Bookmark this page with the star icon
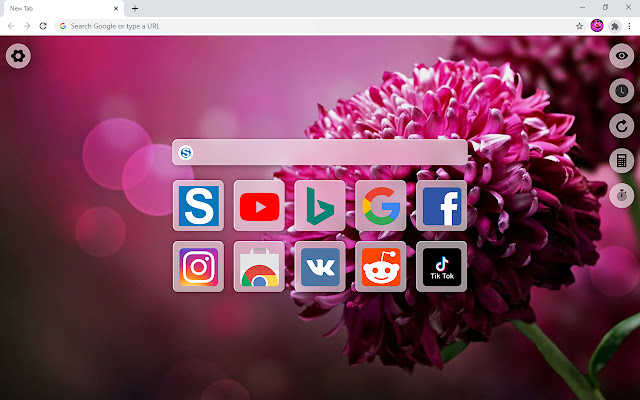Image resolution: width=640 pixels, height=400 pixels. pos(579,26)
